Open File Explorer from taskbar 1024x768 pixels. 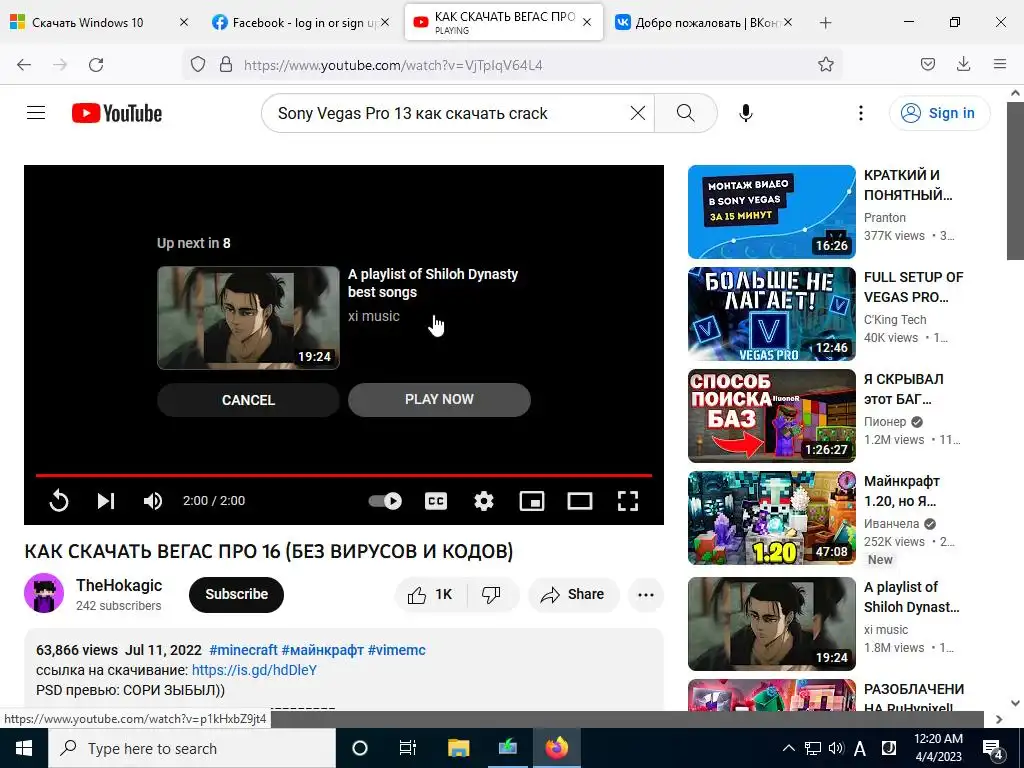click(458, 748)
